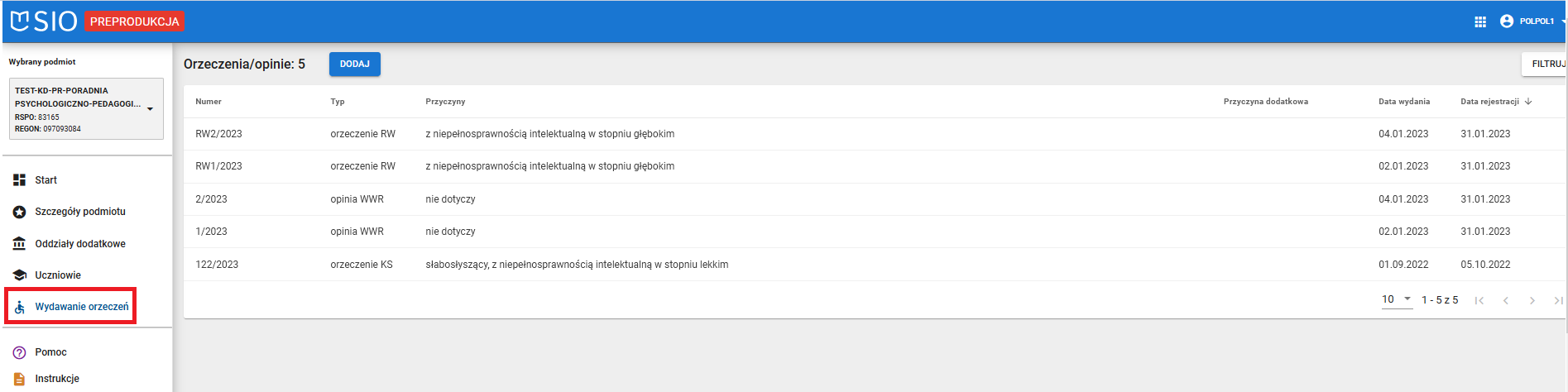Screen dimensions: 1568x392
Task: Click the Start dashboard icon
Action: click(20, 180)
